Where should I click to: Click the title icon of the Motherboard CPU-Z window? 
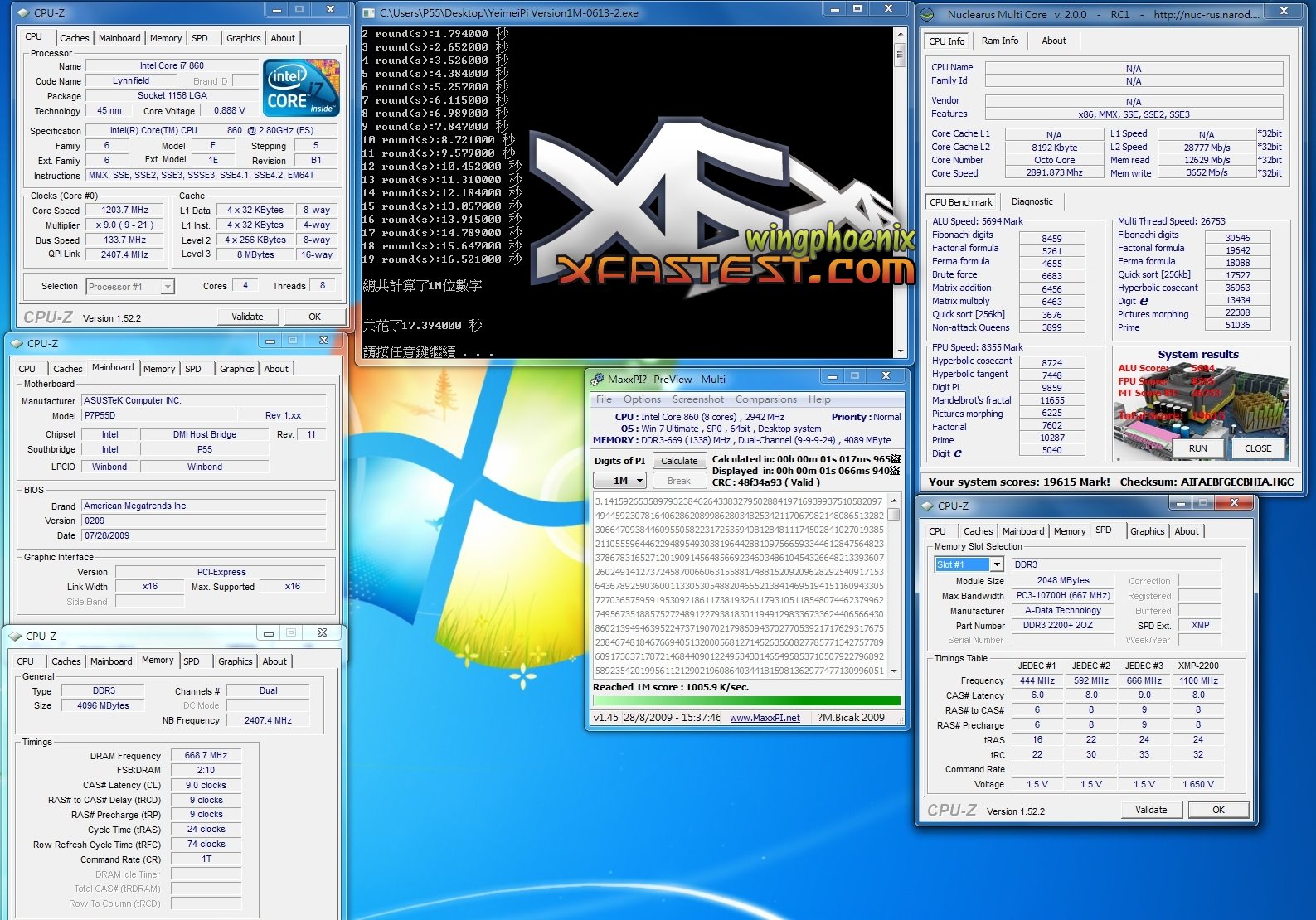[x=17, y=343]
